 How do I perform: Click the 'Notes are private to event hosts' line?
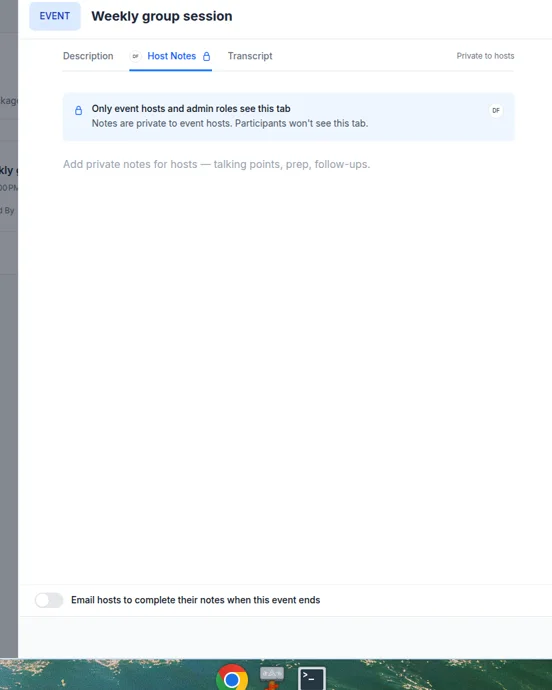(230, 123)
